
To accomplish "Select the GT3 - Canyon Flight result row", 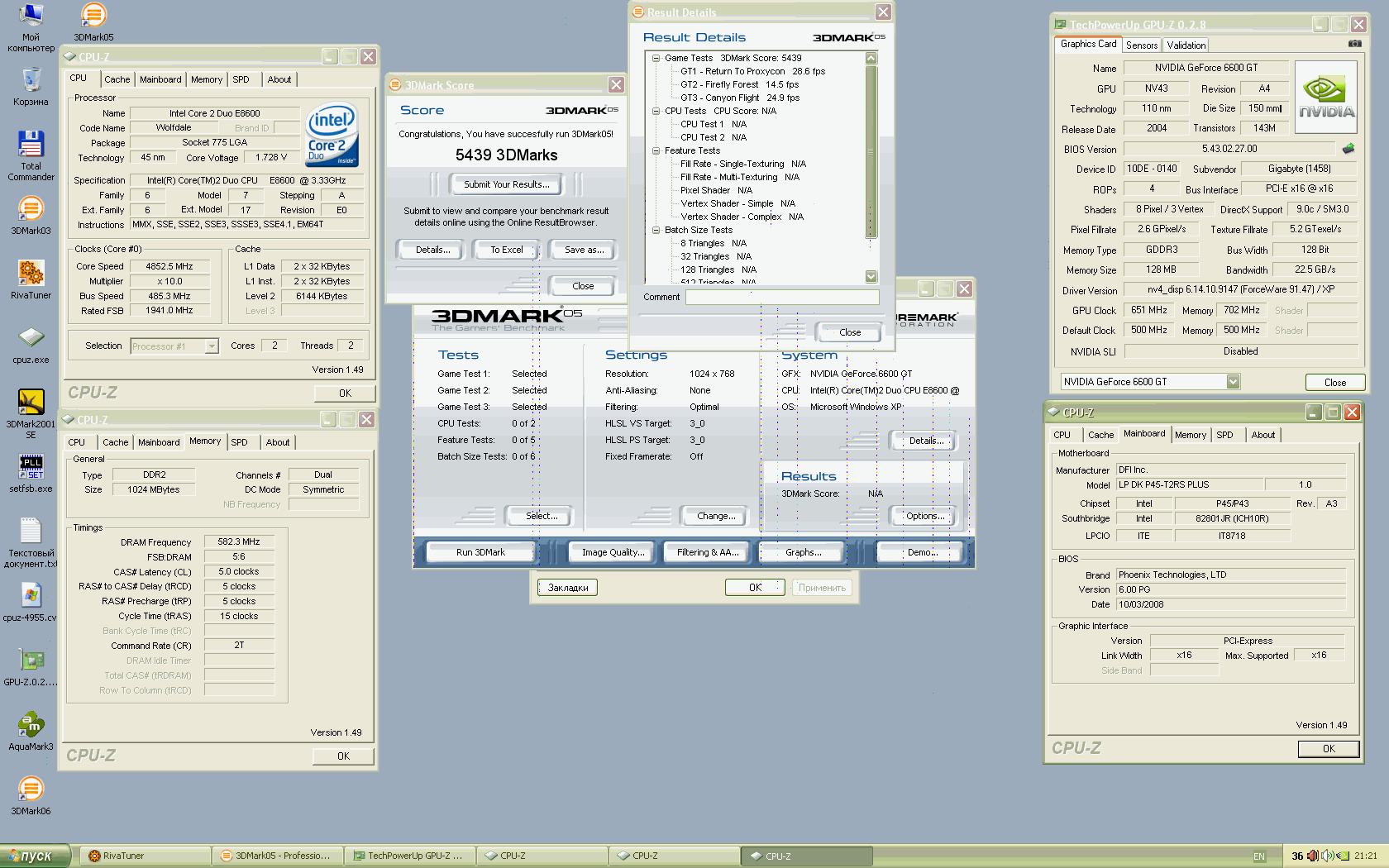I will pyautogui.click(x=740, y=98).
